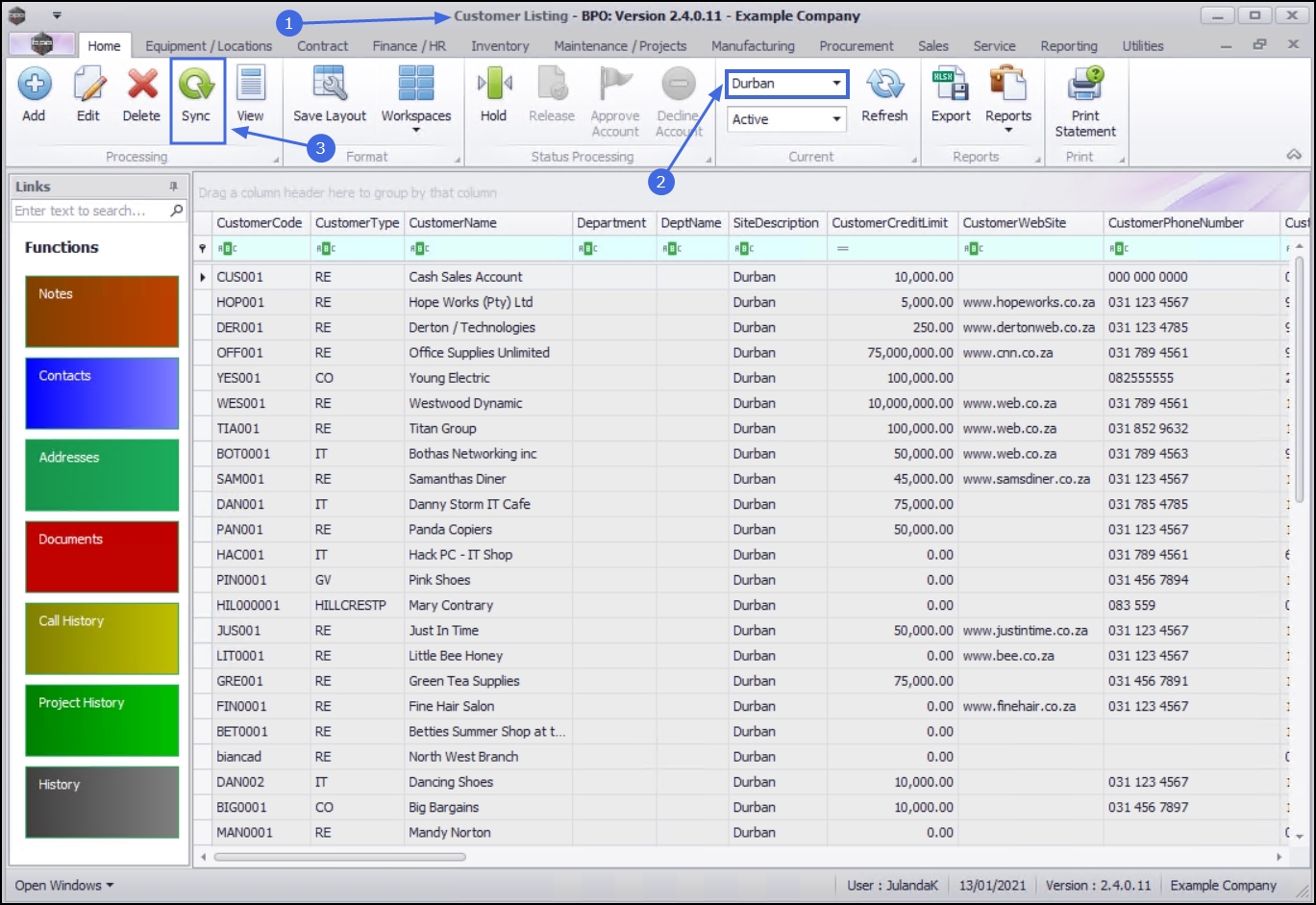Viewport: 1316px width, 905px height.
Task: Open the Durban site dropdown
Action: tap(786, 84)
